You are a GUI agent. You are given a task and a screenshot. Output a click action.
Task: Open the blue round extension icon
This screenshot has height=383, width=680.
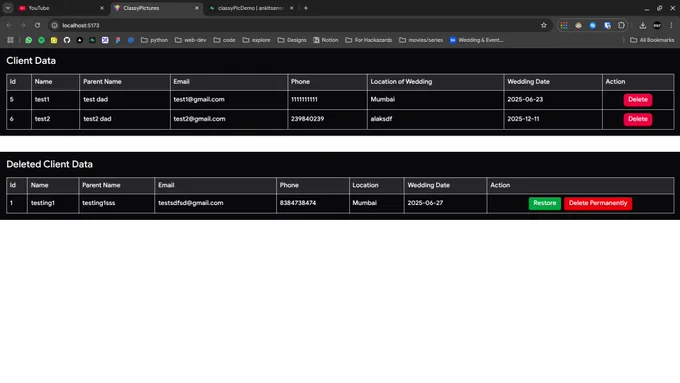(x=593, y=26)
